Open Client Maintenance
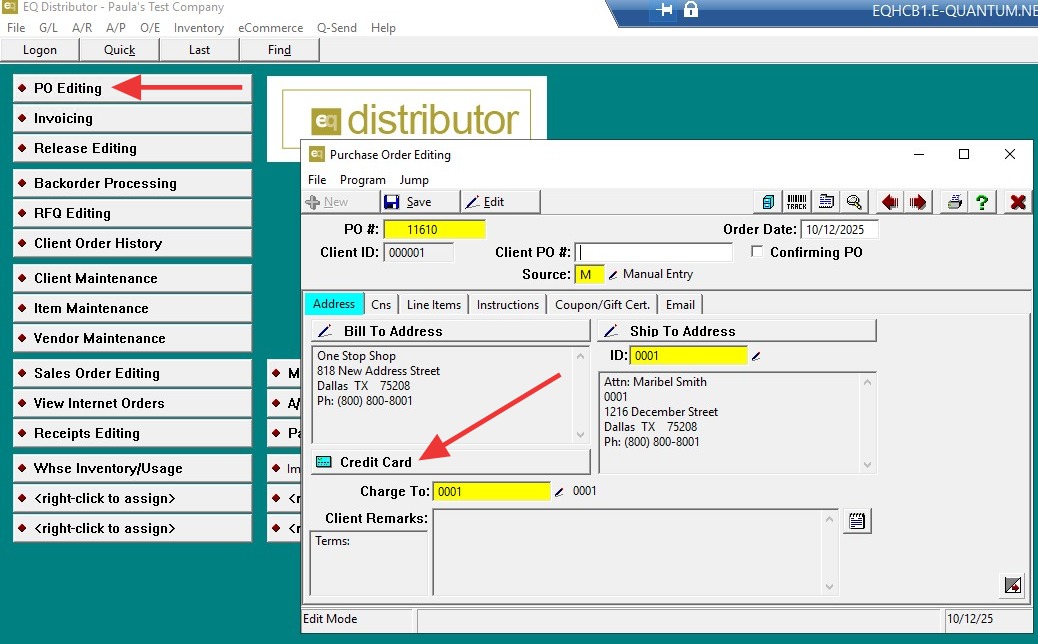This screenshot has height=644, width=1038. pos(132,278)
